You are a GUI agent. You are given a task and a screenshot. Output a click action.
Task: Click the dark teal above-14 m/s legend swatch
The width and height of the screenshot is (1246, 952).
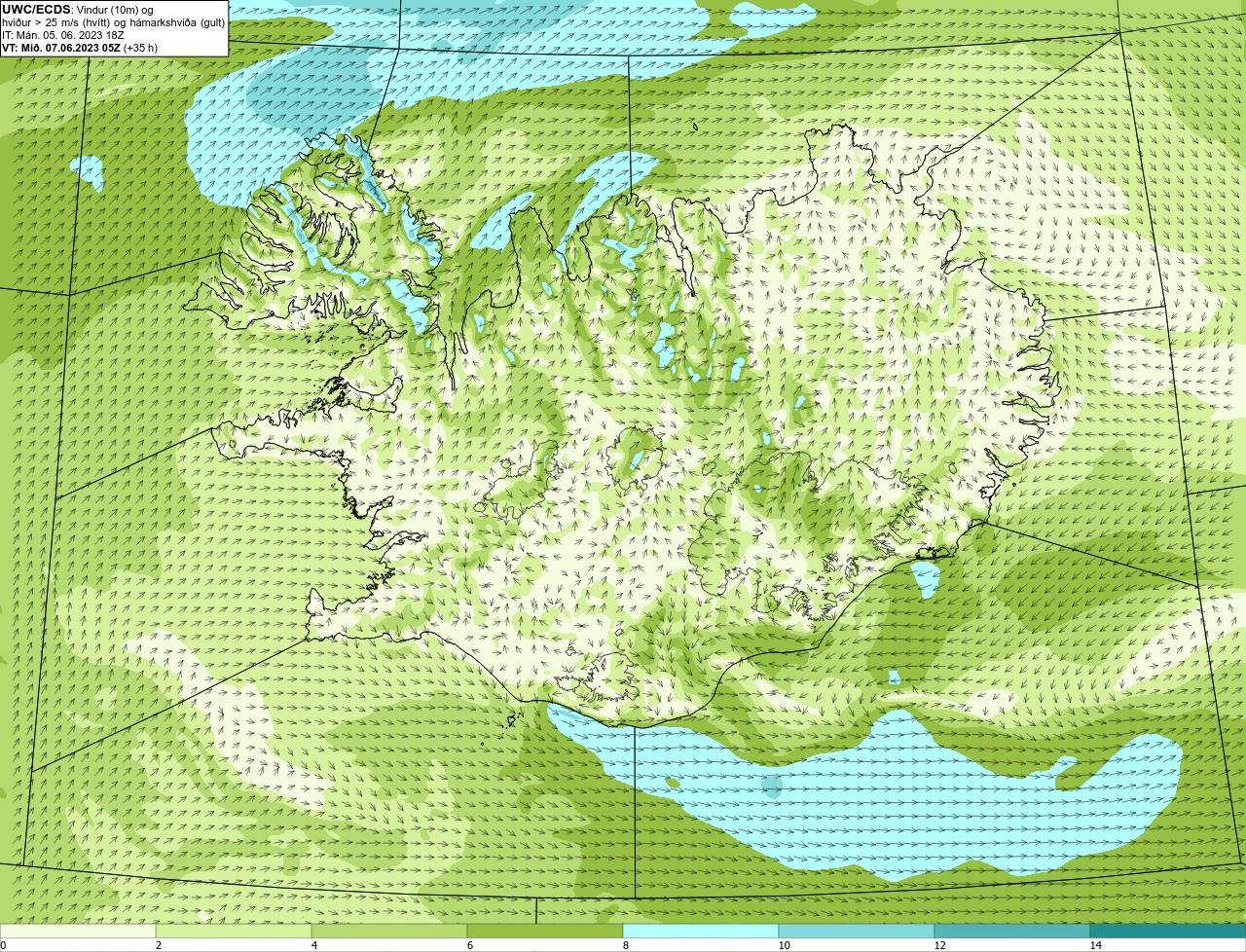pyautogui.click(x=1168, y=931)
